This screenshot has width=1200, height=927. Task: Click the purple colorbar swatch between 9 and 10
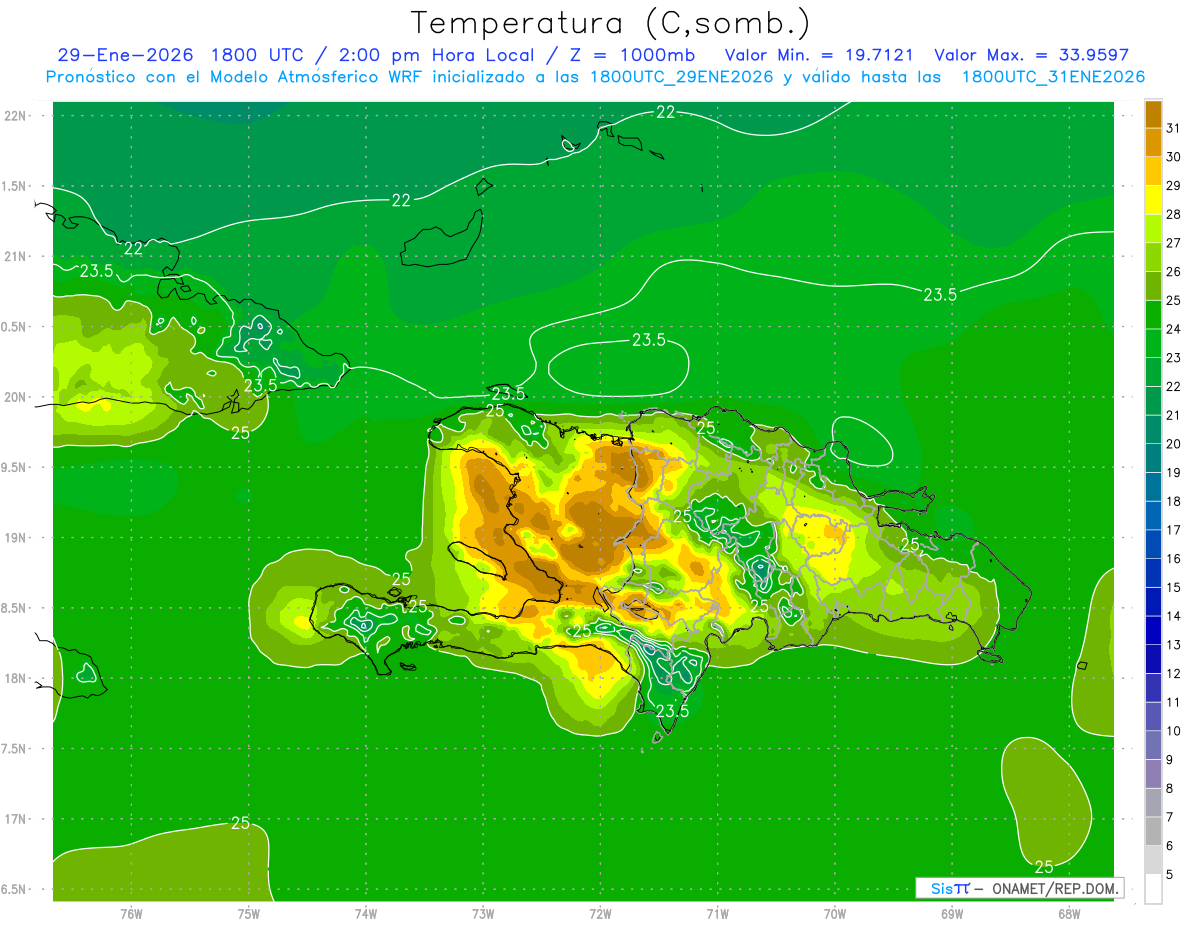point(1153,745)
